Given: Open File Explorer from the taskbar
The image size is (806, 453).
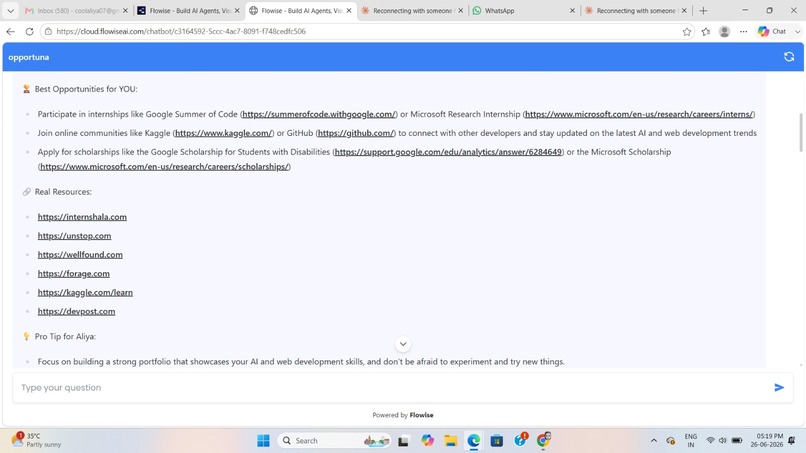Looking at the screenshot, I should pyautogui.click(x=451, y=441).
